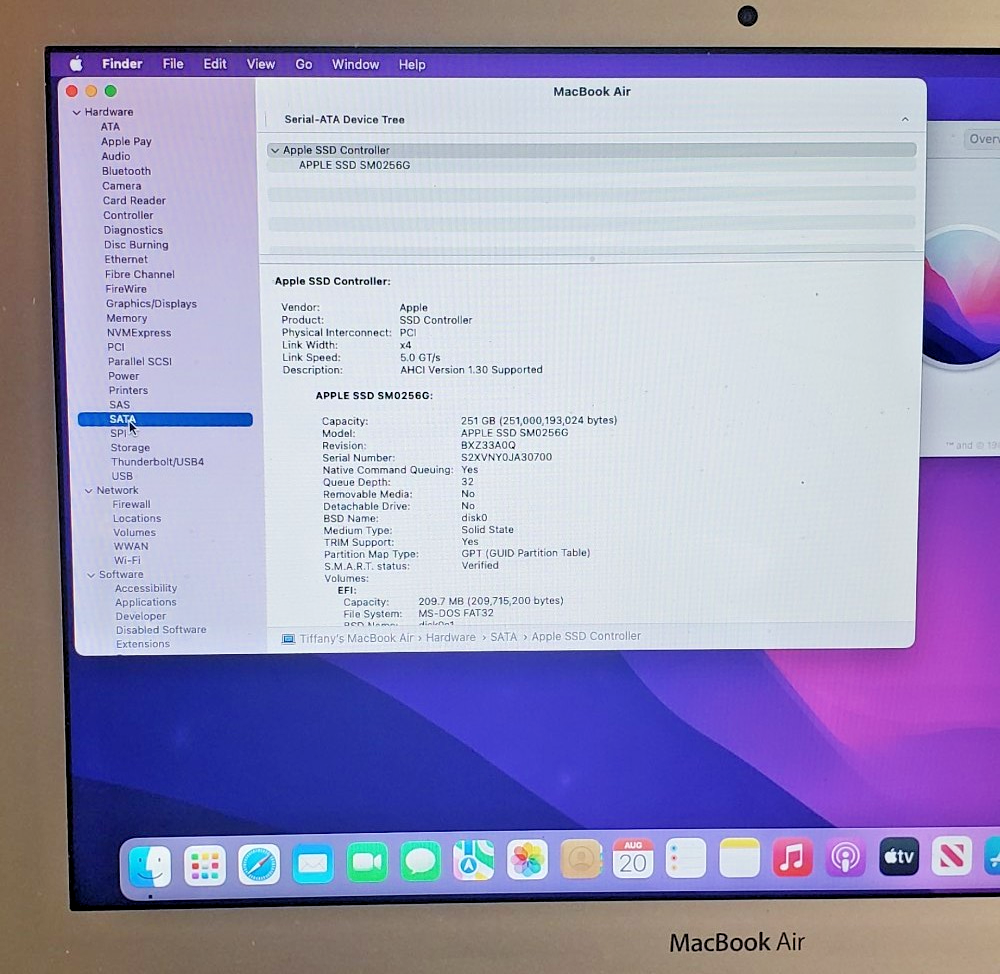Select the highlighted SATA item
This screenshot has height=974, width=1000.
(165, 419)
